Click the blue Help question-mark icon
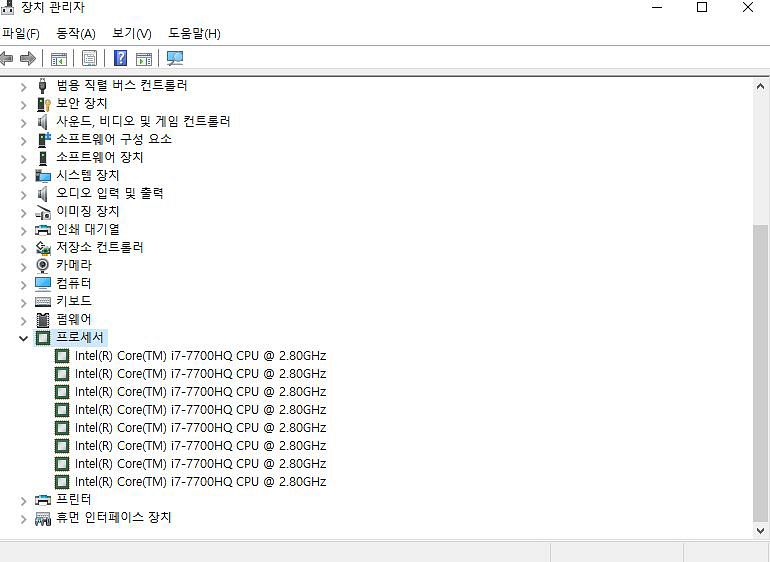The height and width of the screenshot is (562, 770). (x=120, y=58)
